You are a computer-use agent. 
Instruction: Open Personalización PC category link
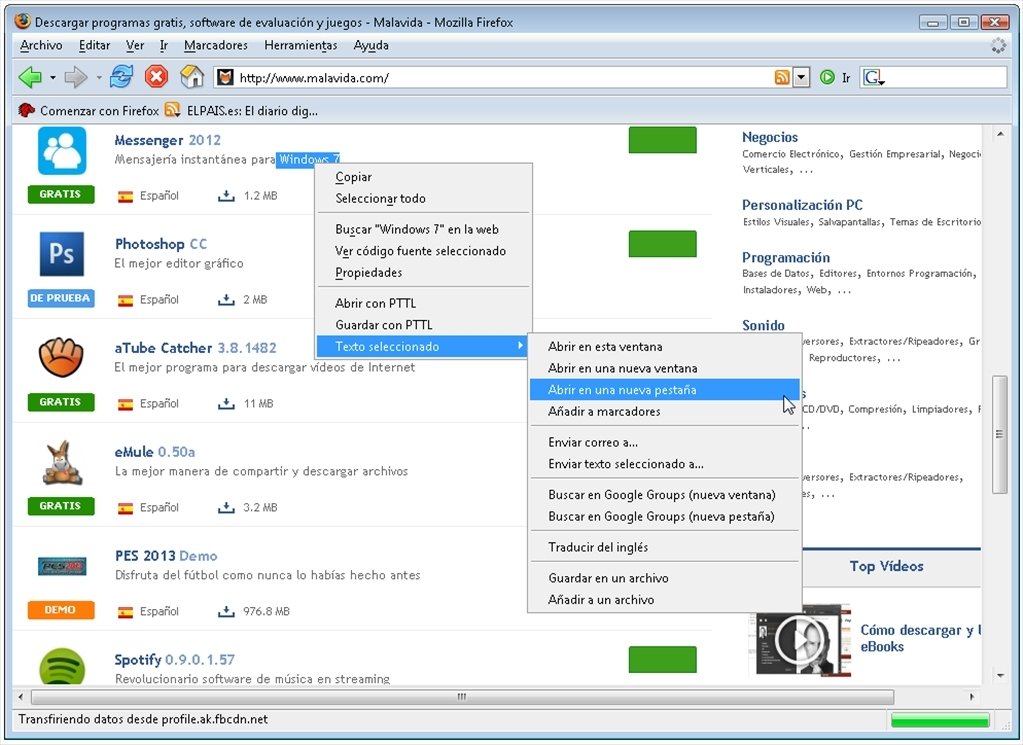click(802, 205)
